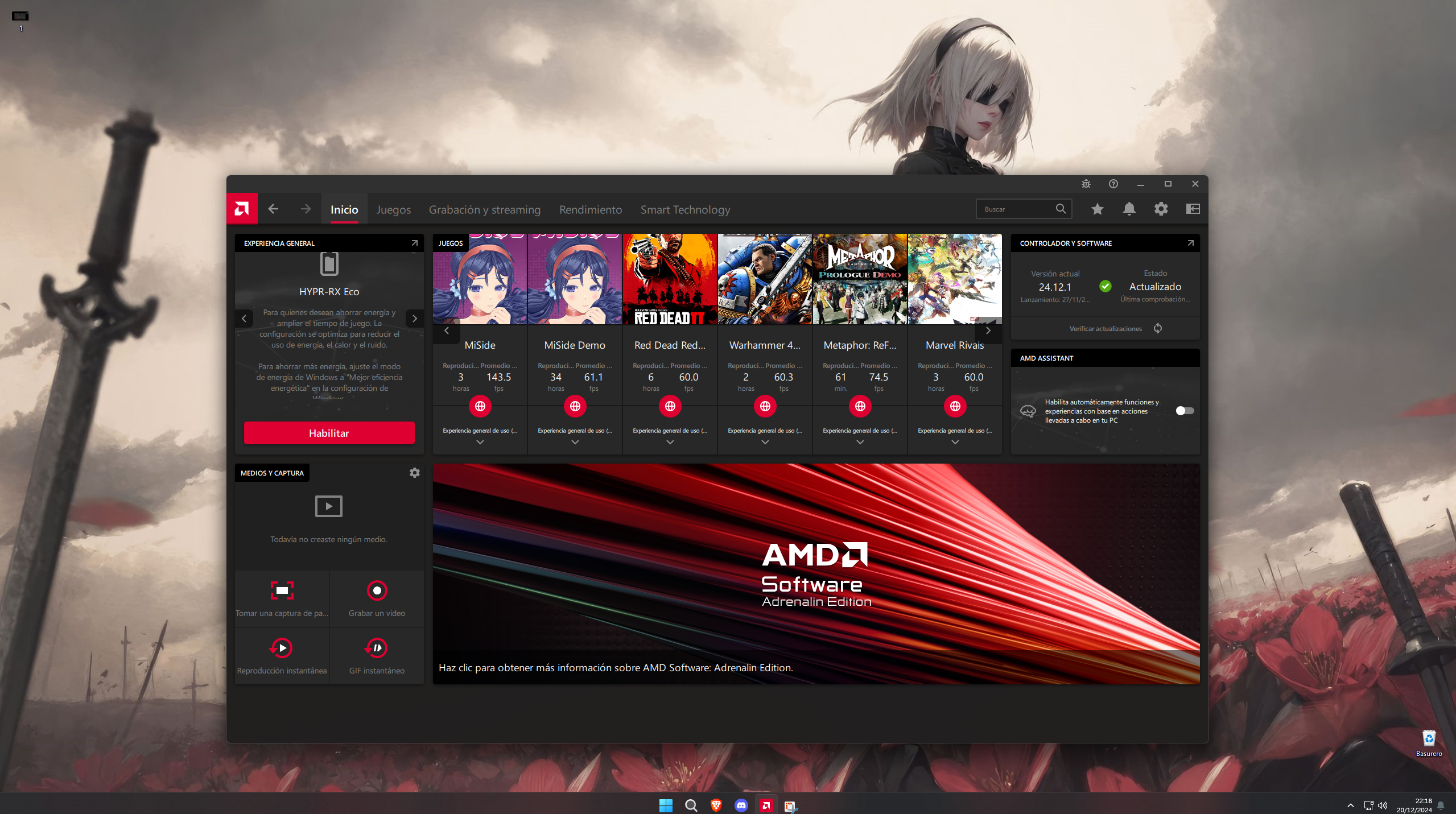Click Marvel Rivals profile globe icon
This screenshot has height=814, width=1456.
coord(955,406)
